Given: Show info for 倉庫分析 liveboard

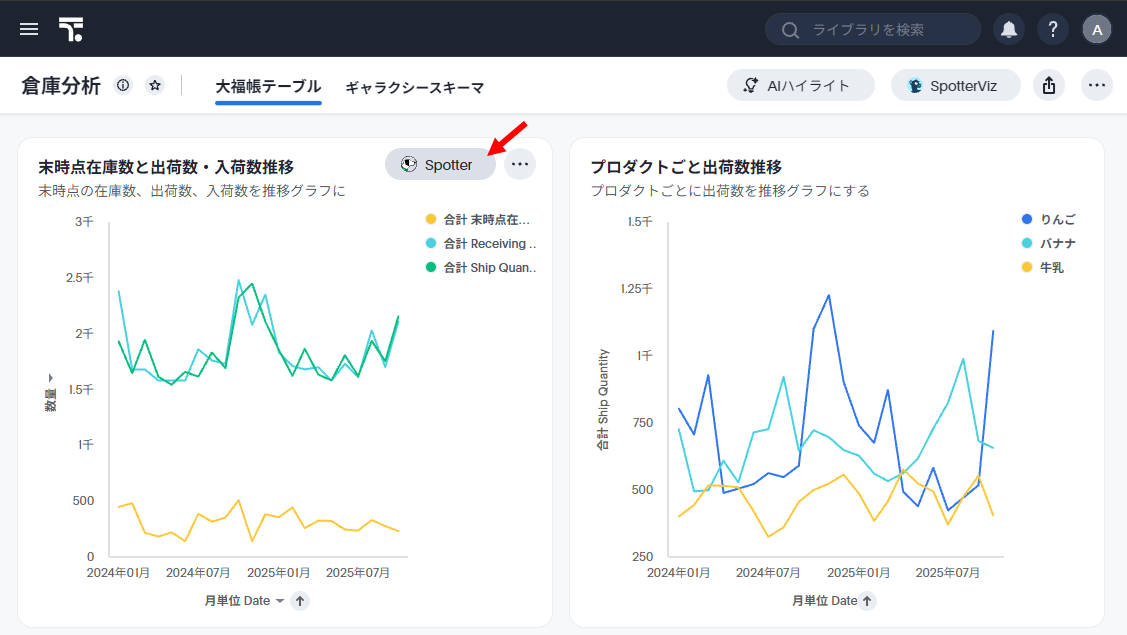Looking at the screenshot, I should pyautogui.click(x=123, y=86).
